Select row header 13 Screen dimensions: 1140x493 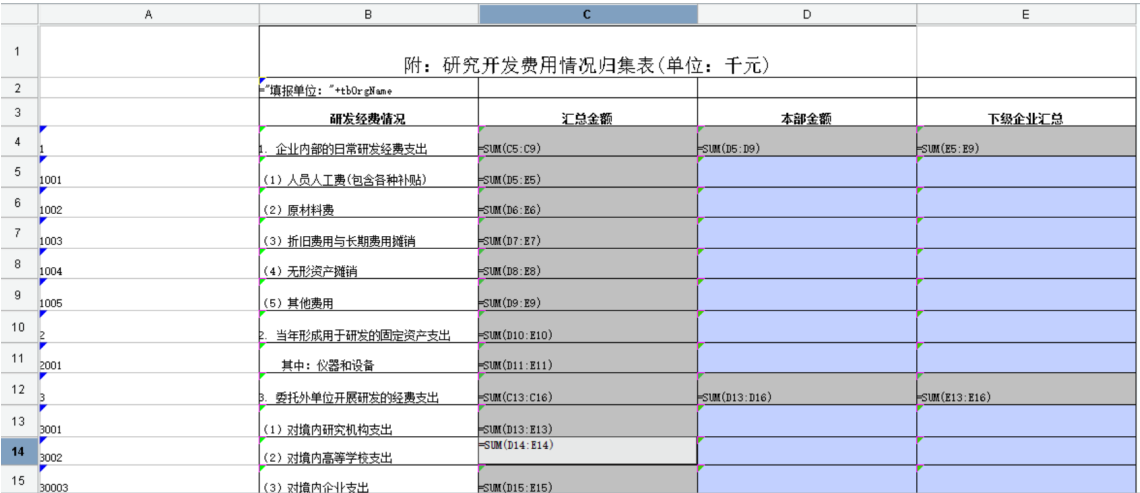coord(19,420)
